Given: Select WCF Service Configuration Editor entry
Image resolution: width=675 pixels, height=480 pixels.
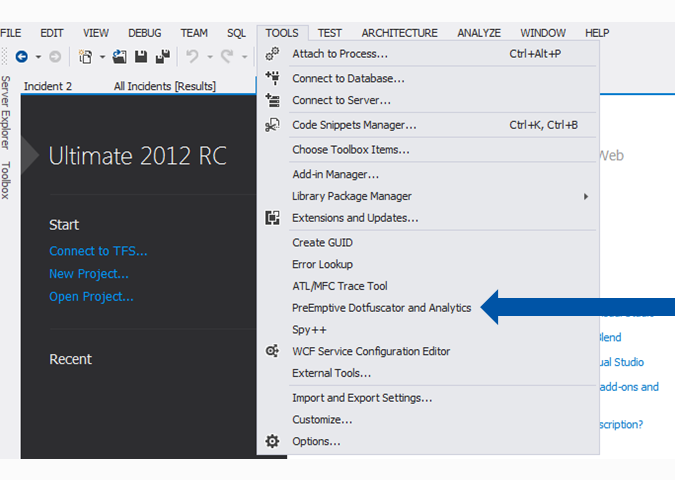Looking at the screenshot, I should pos(428,351).
